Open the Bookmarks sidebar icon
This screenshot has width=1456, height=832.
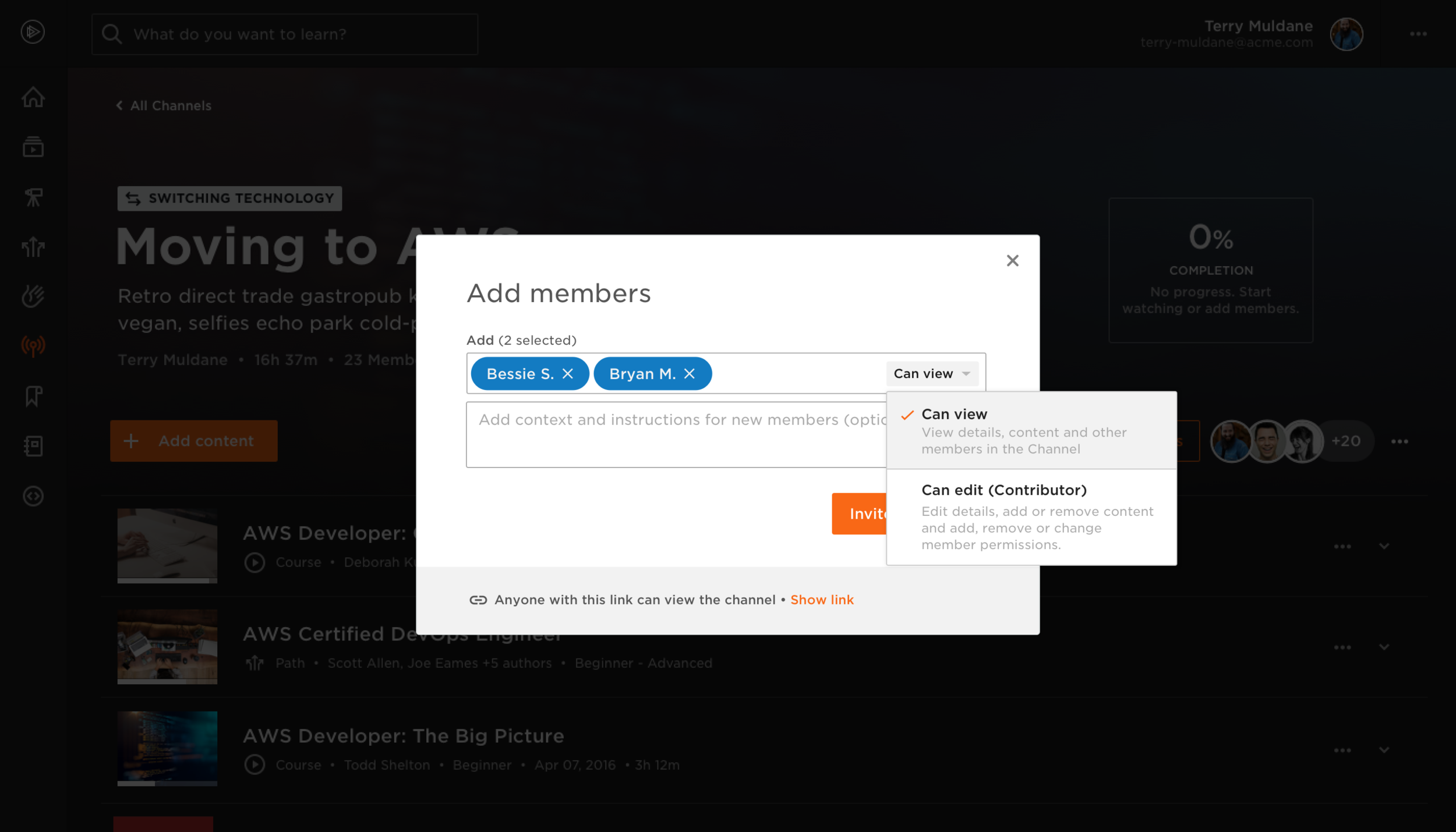pyautogui.click(x=33, y=396)
